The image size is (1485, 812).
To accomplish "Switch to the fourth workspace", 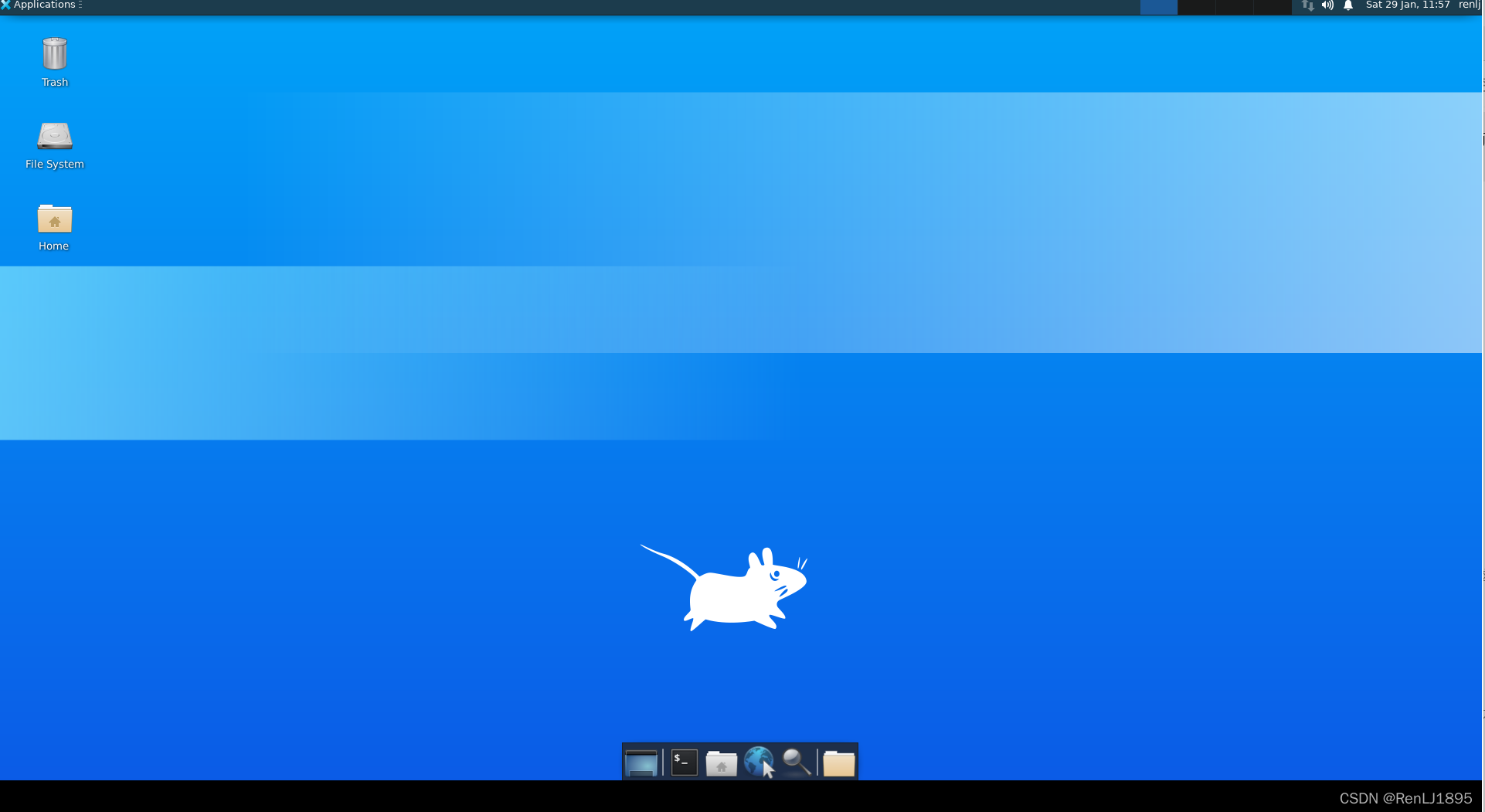I will point(1272,7).
